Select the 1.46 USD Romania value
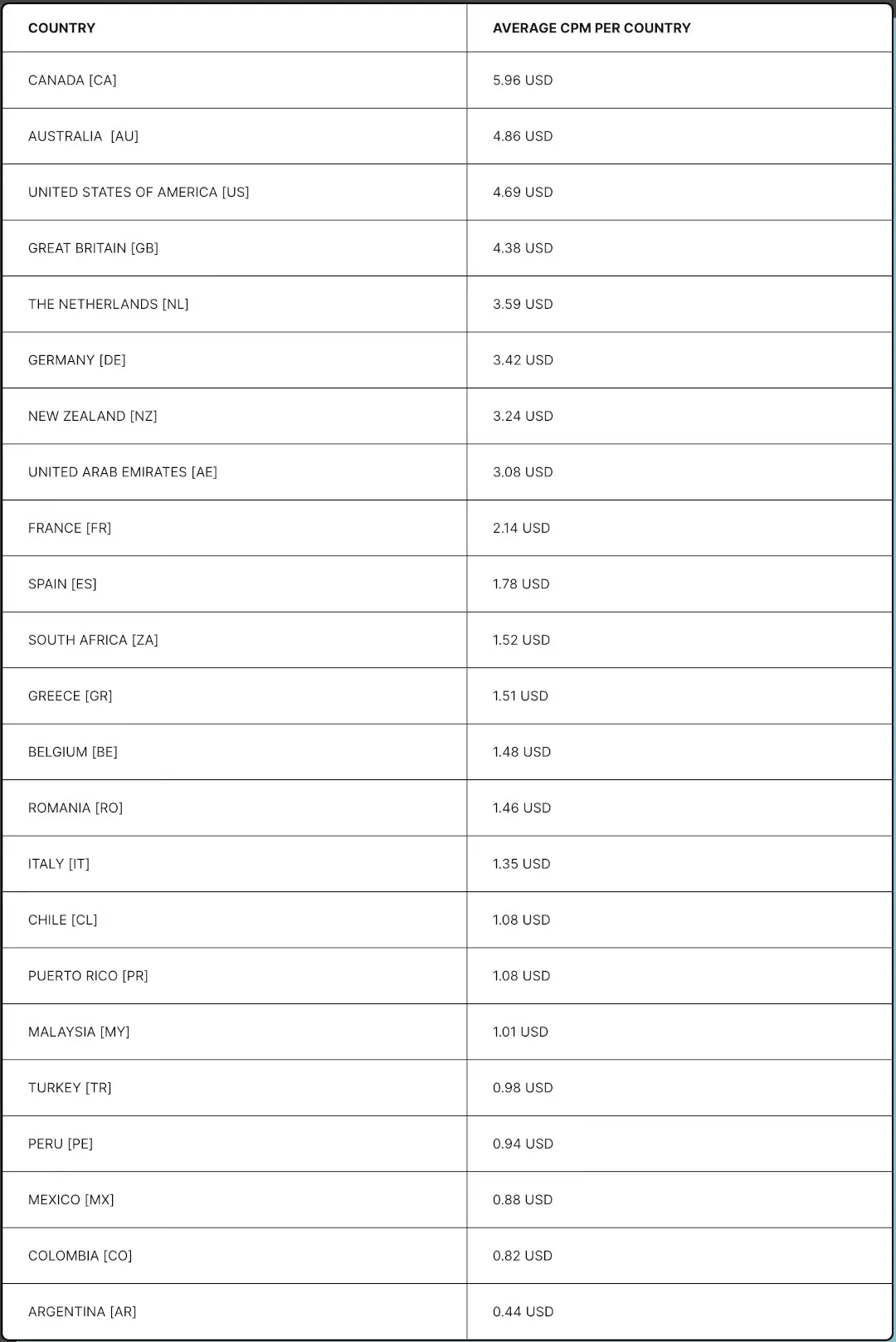Screen dimensions: 896x1342 click(522, 808)
